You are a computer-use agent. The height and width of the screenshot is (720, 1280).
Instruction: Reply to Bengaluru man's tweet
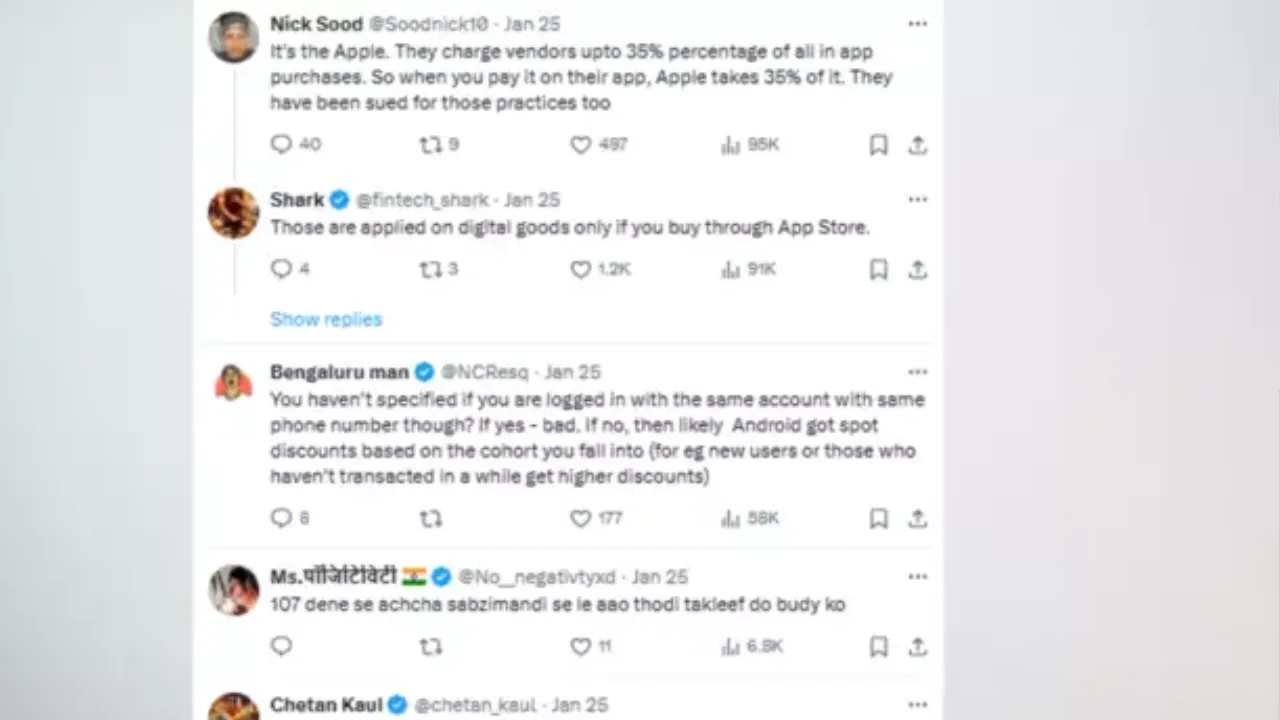(282, 518)
